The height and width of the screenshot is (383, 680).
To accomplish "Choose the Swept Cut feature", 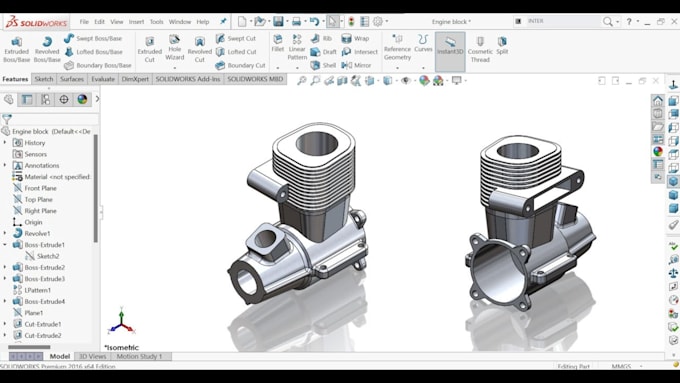I will click(x=236, y=38).
